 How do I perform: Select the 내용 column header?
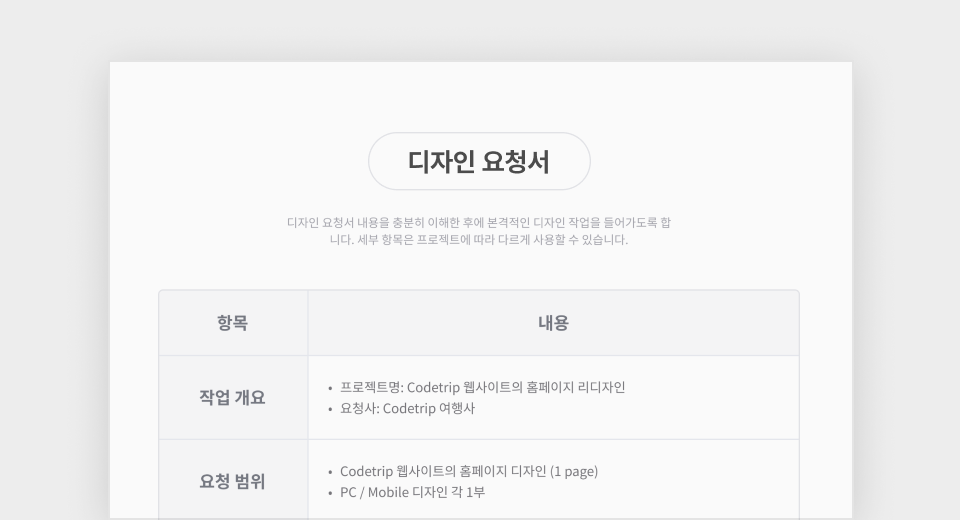coord(553,323)
